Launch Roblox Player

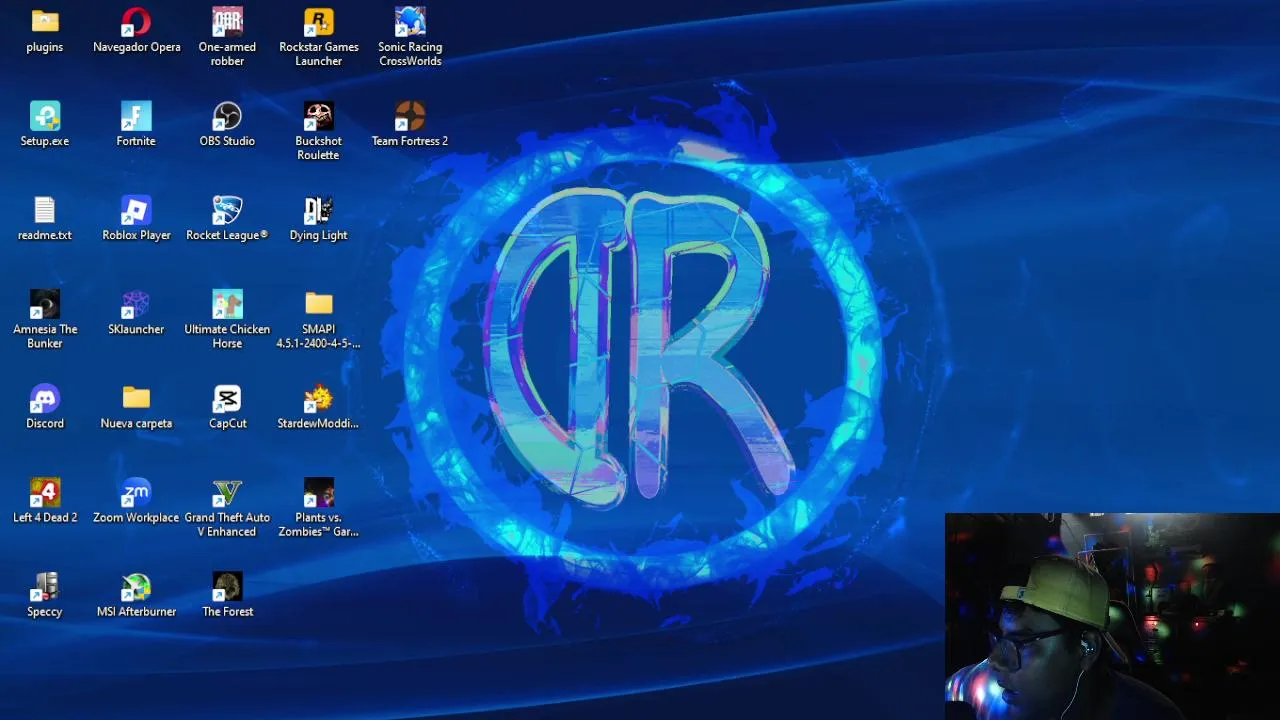136,210
